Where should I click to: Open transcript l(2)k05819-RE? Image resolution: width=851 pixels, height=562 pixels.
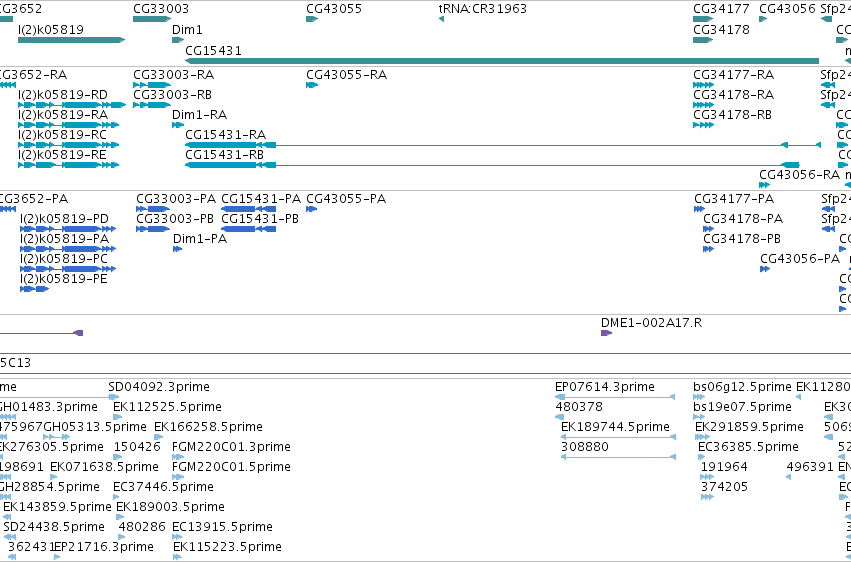pyautogui.click(x=62, y=155)
